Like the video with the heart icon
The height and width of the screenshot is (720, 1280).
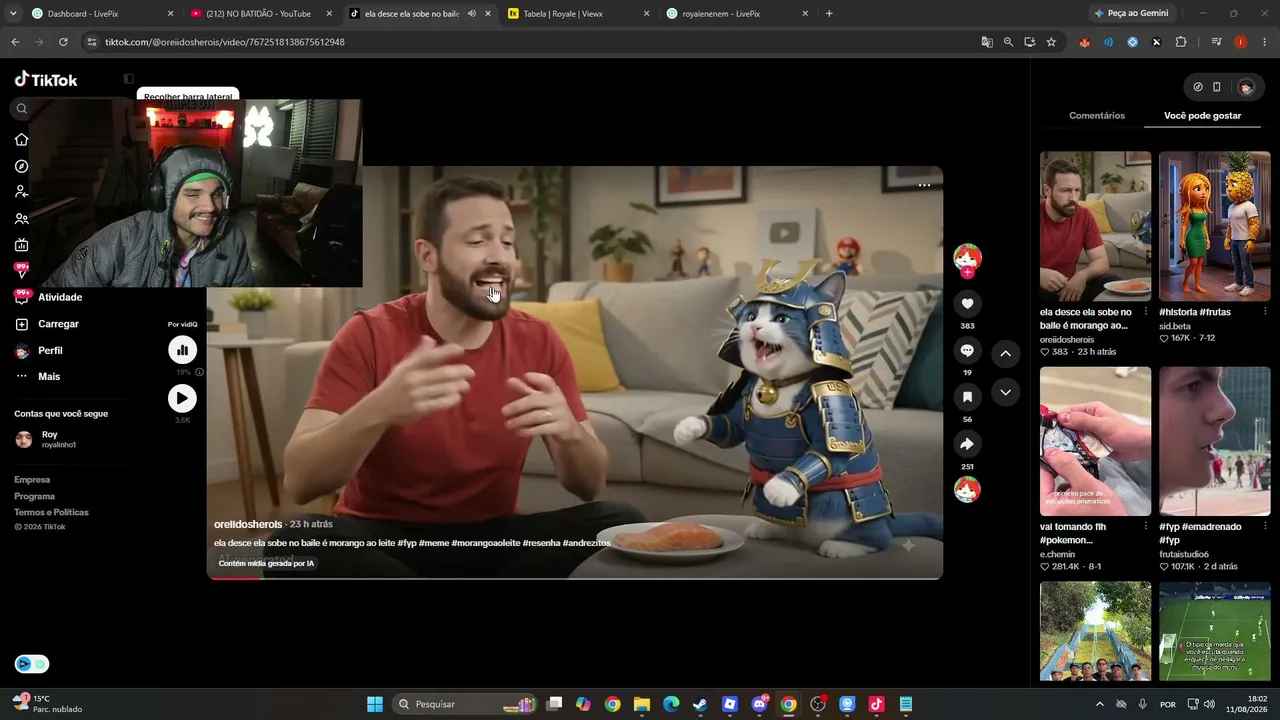tap(967, 304)
